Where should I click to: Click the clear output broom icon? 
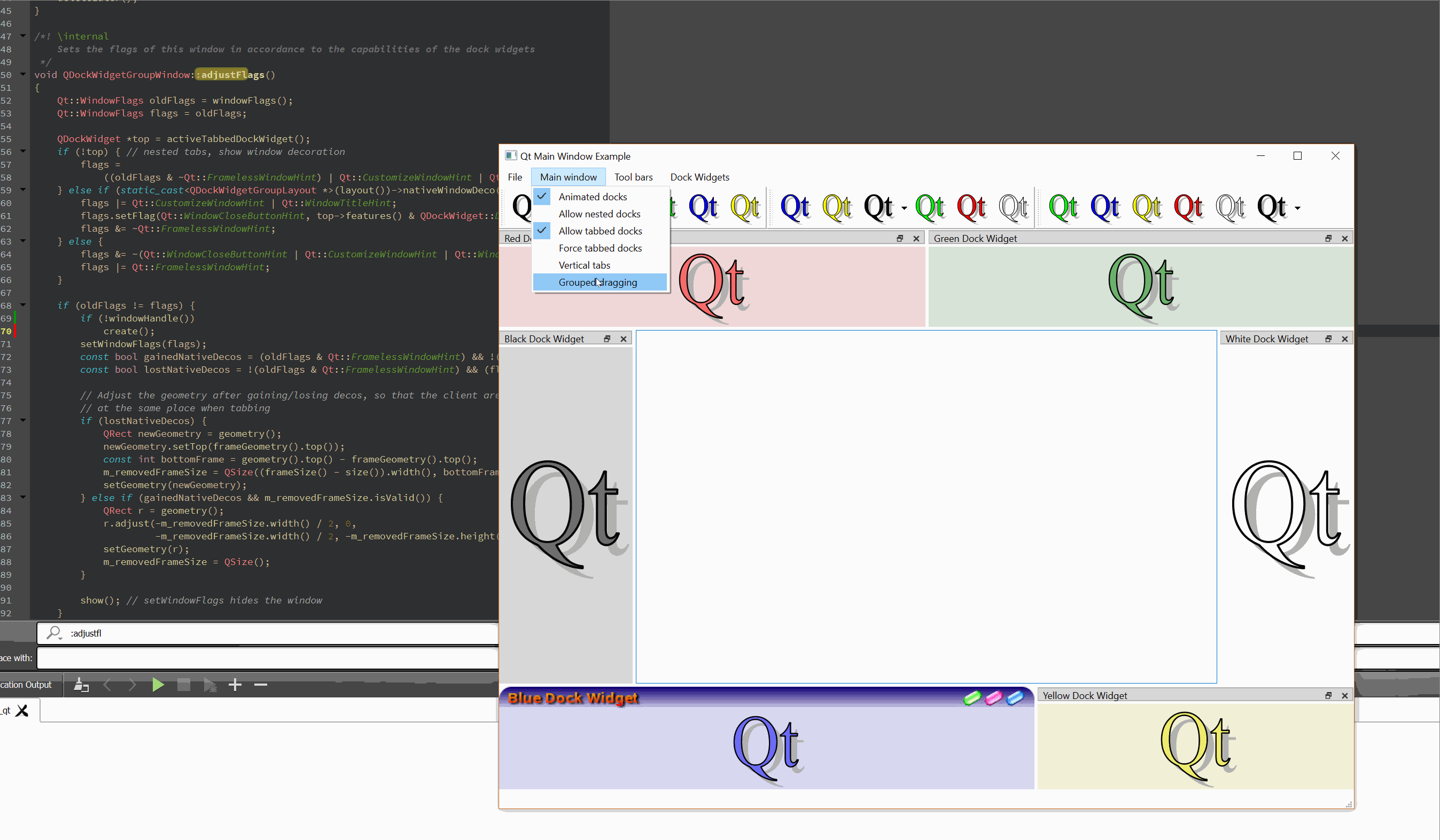click(x=81, y=685)
